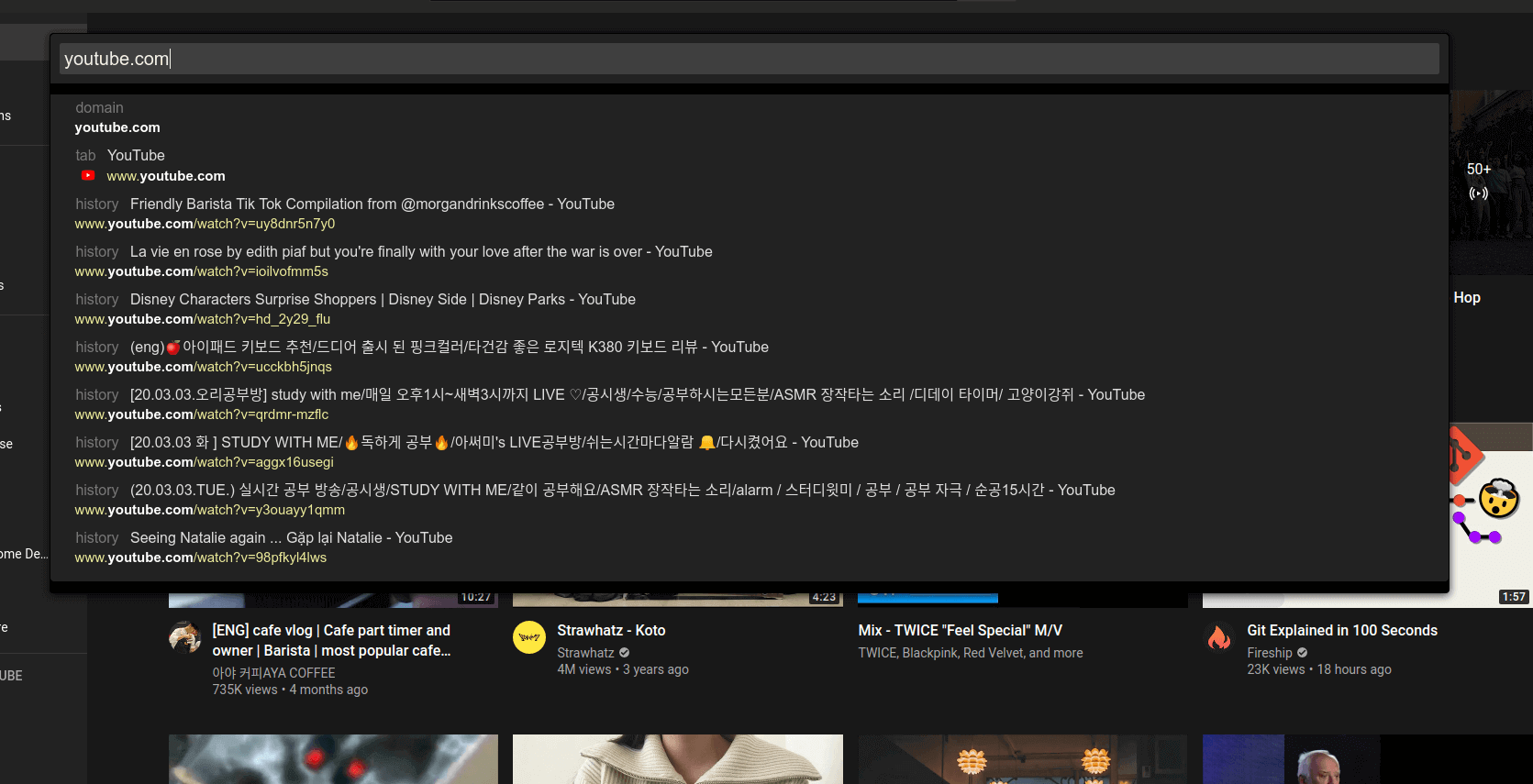1533x784 pixels.
Task: Open La vie en rose history entry
Action: coord(421,251)
